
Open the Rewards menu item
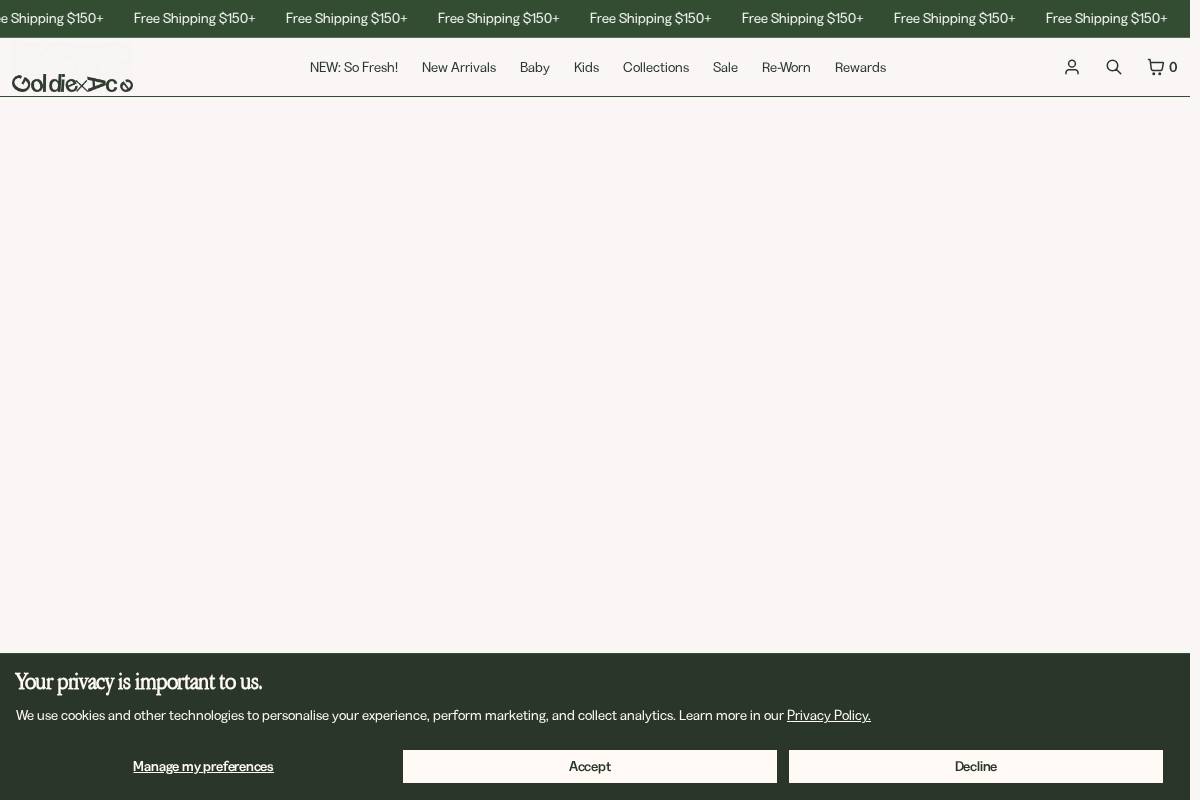pyautogui.click(x=860, y=67)
